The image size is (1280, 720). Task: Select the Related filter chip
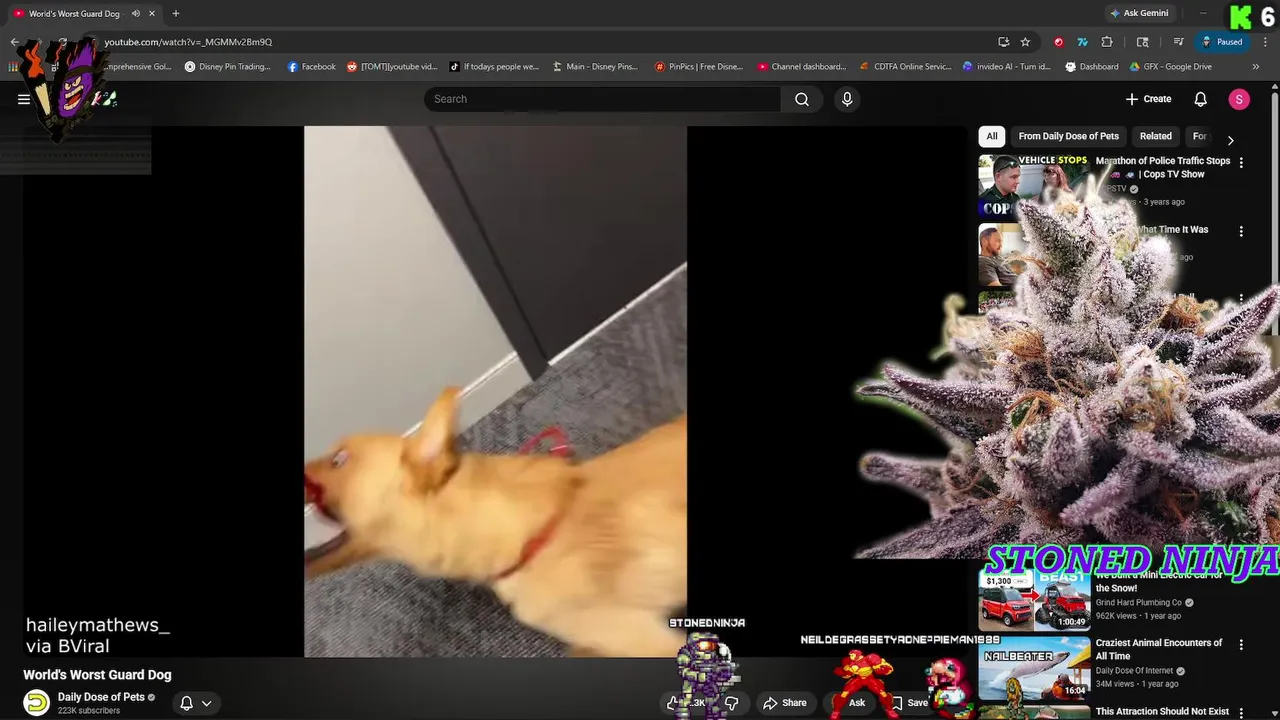click(x=1155, y=136)
